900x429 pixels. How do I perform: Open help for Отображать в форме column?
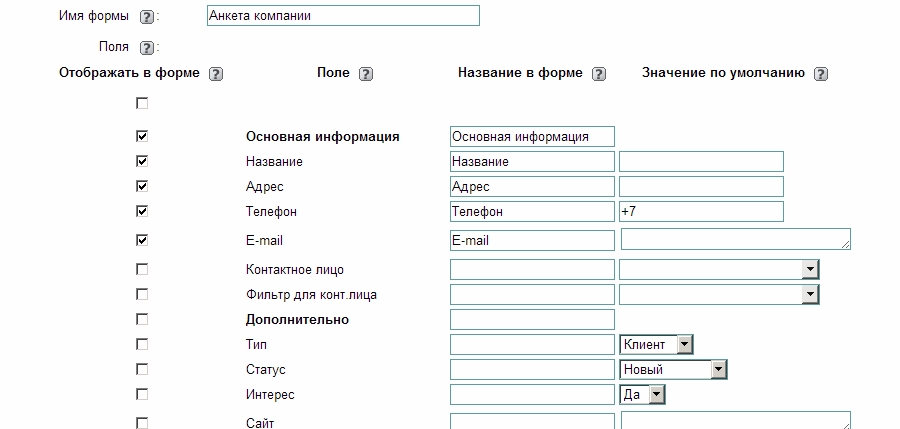coord(216,74)
